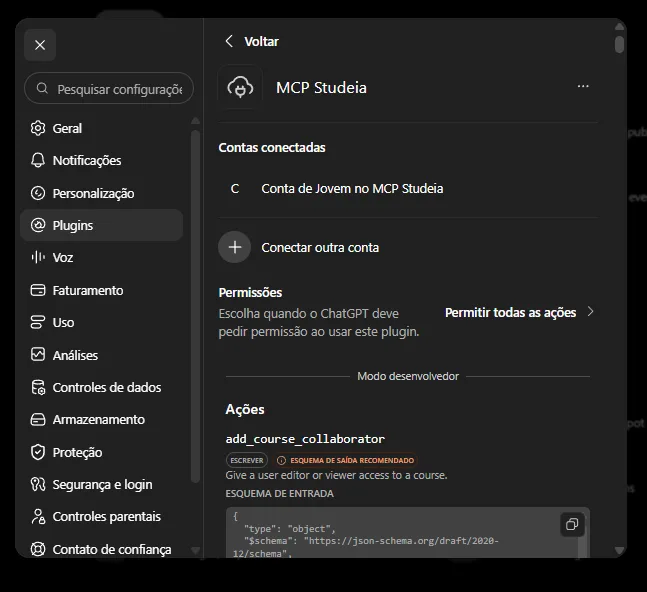647x592 pixels.
Task: Open the three-dot more options menu
Action: coord(583,86)
